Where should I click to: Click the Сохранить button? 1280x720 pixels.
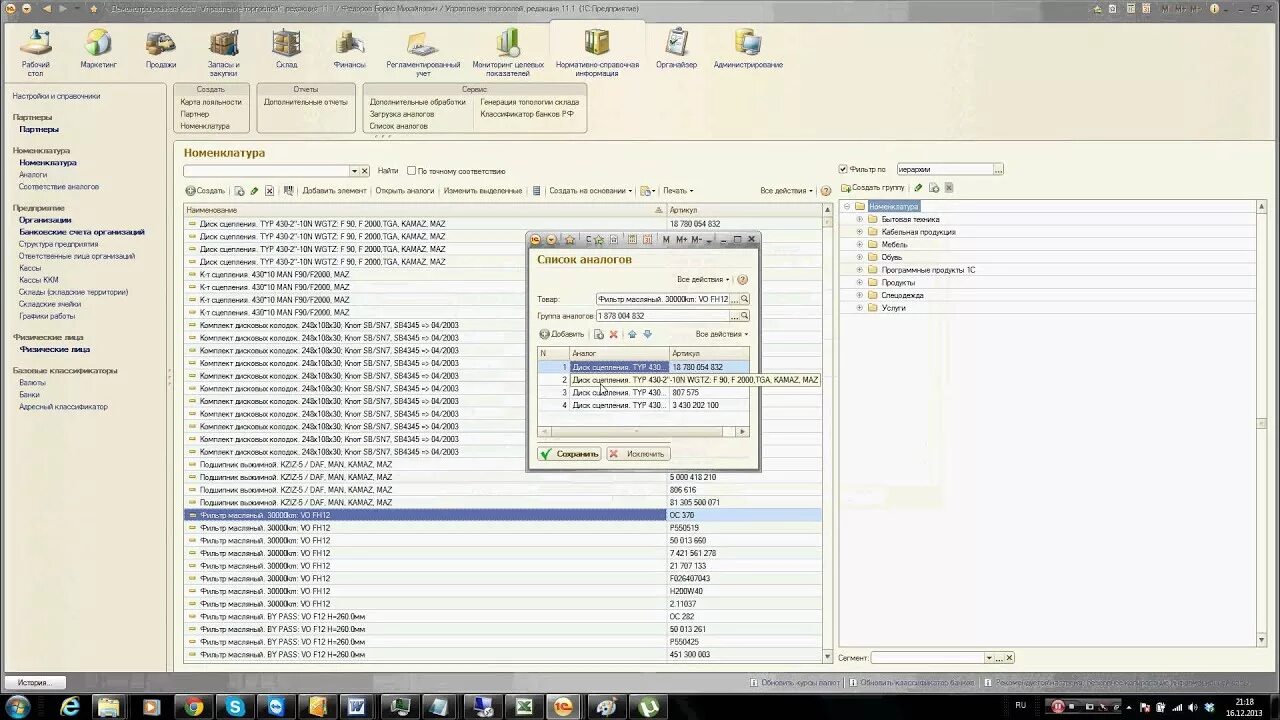click(x=569, y=454)
